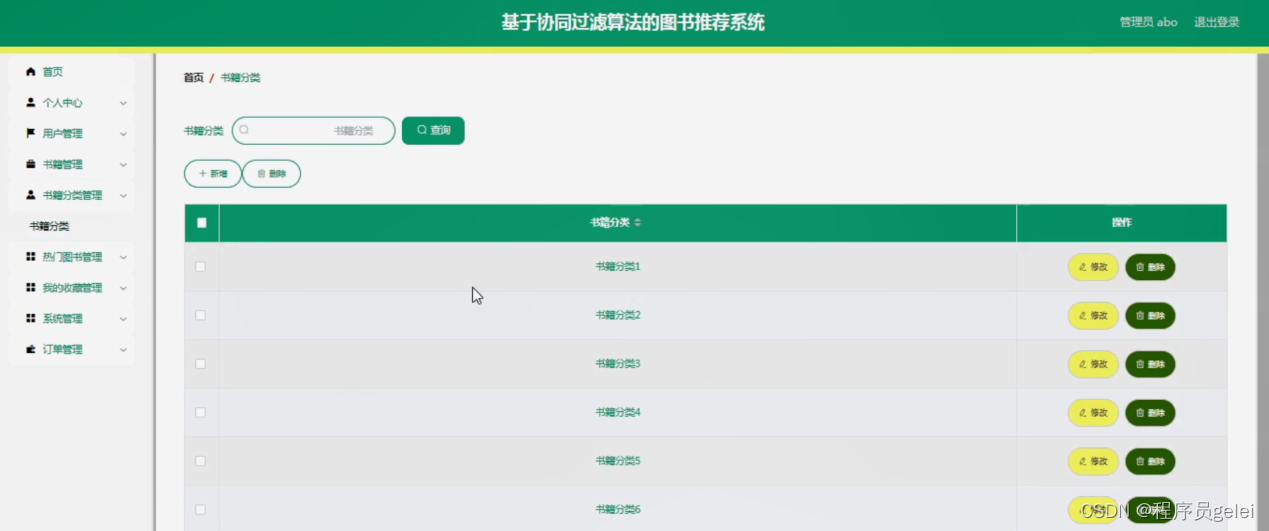This screenshot has width=1269, height=531.
Task: Click the grid icon for 热门图书管理
Action: (31, 257)
